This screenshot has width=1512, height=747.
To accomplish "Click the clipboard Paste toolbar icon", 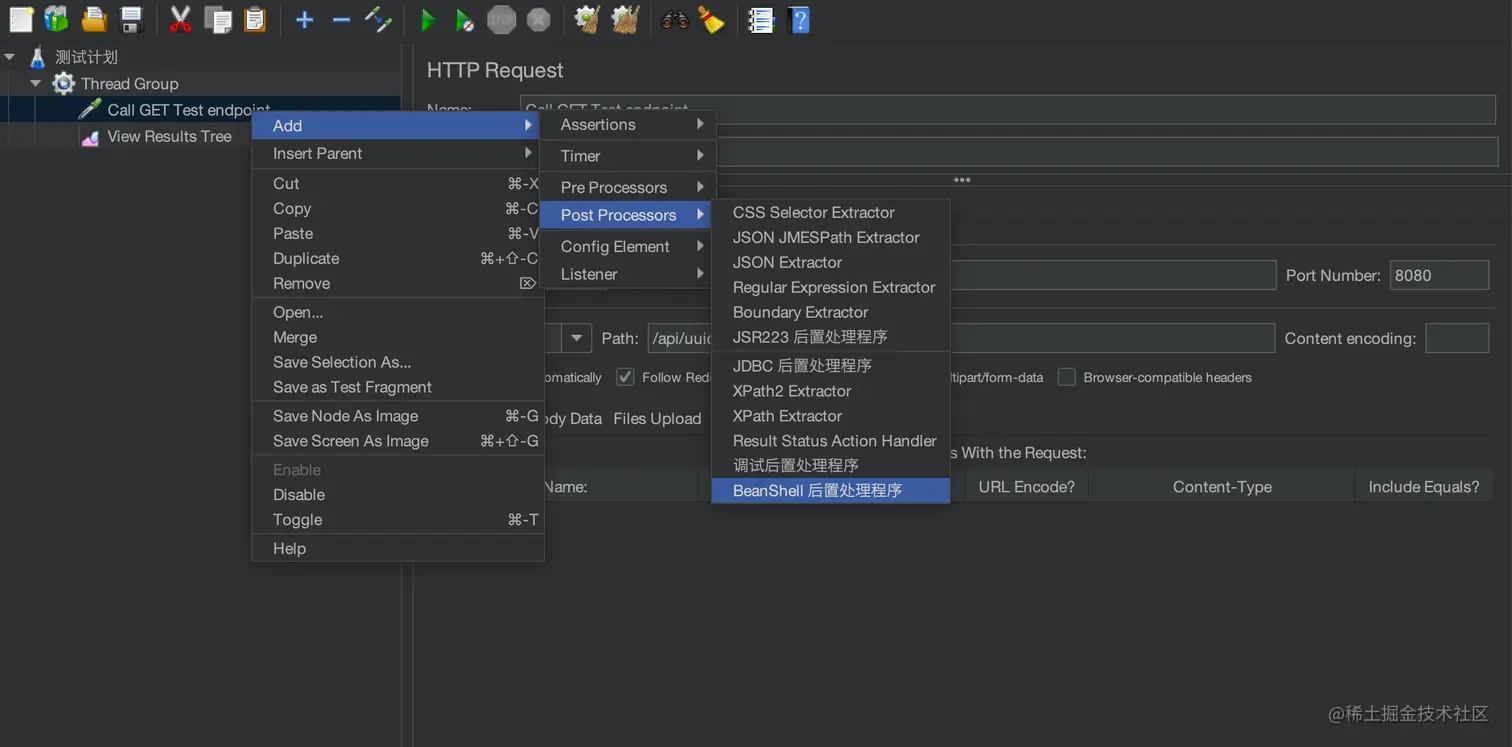I will [x=255, y=19].
